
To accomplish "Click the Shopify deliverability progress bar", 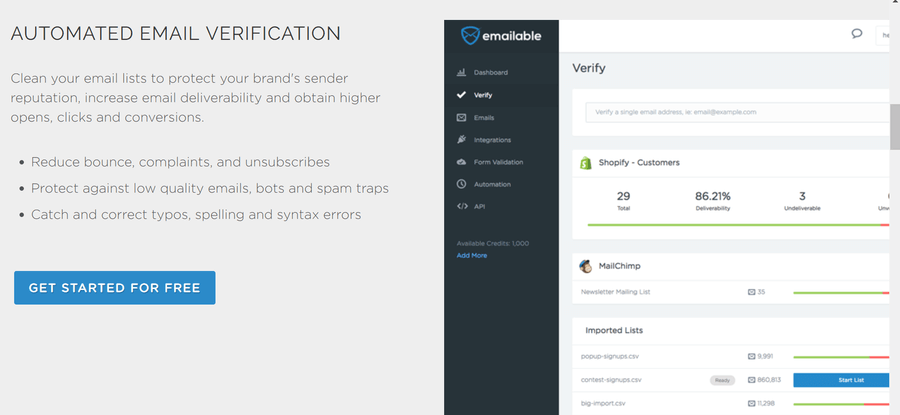I will [x=738, y=225].
